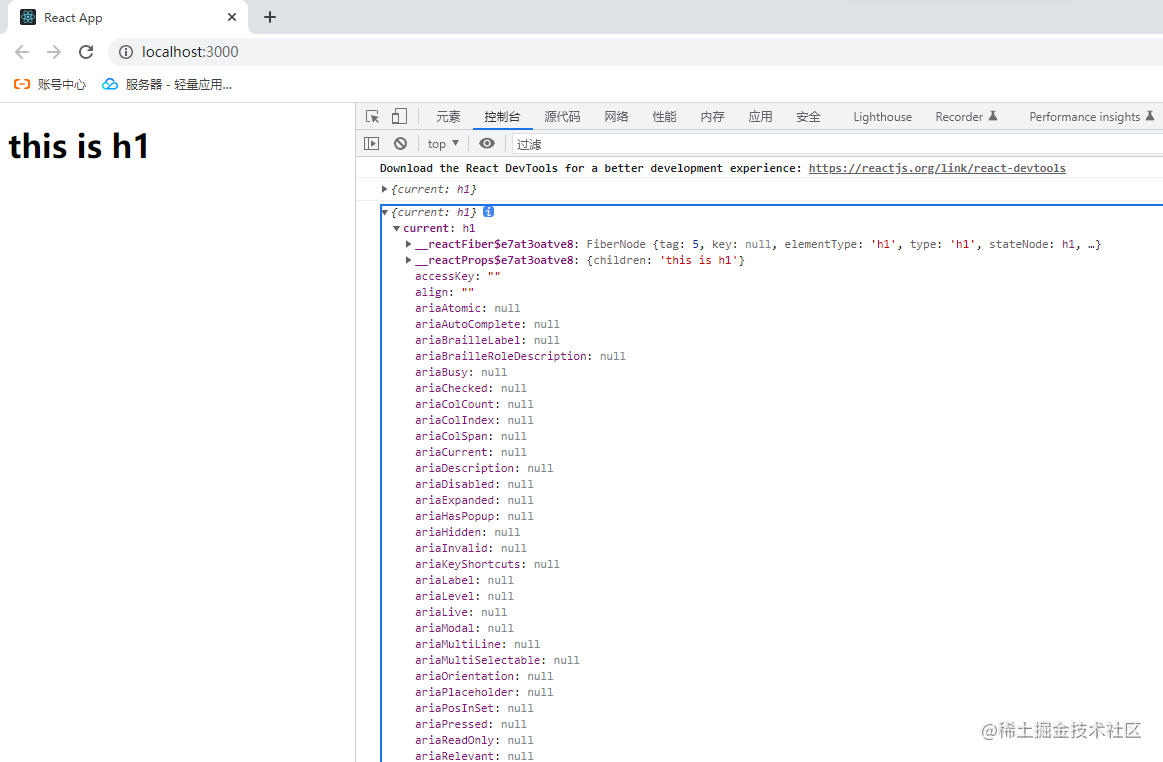Go back with the browser arrow
Screen dimensions: 1163x762
point(22,52)
